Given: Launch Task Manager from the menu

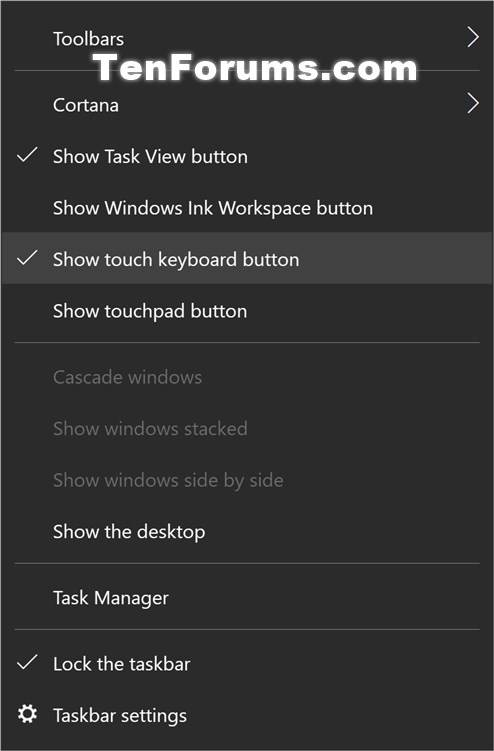Looking at the screenshot, I should (x=247, y=598).
